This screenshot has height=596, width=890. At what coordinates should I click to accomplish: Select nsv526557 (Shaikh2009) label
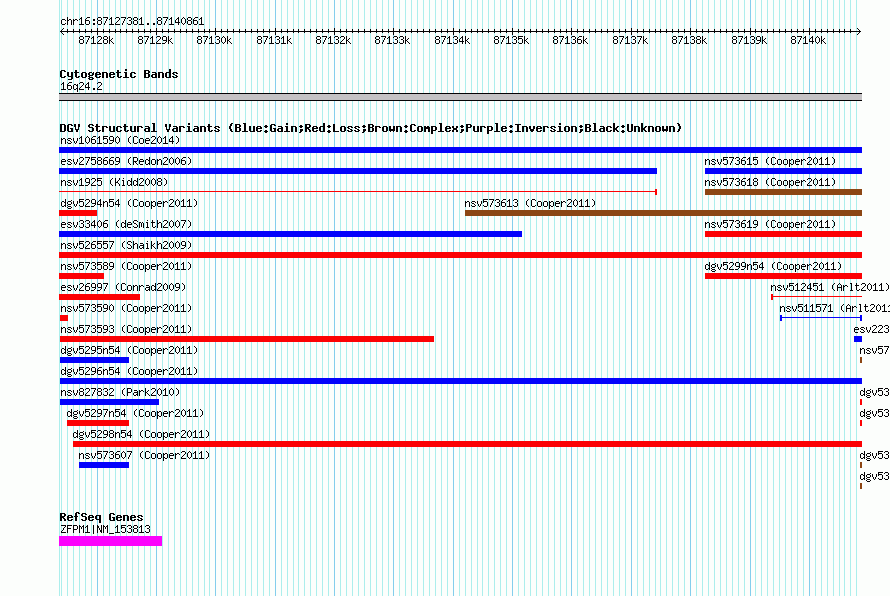[x=126, y=245]
